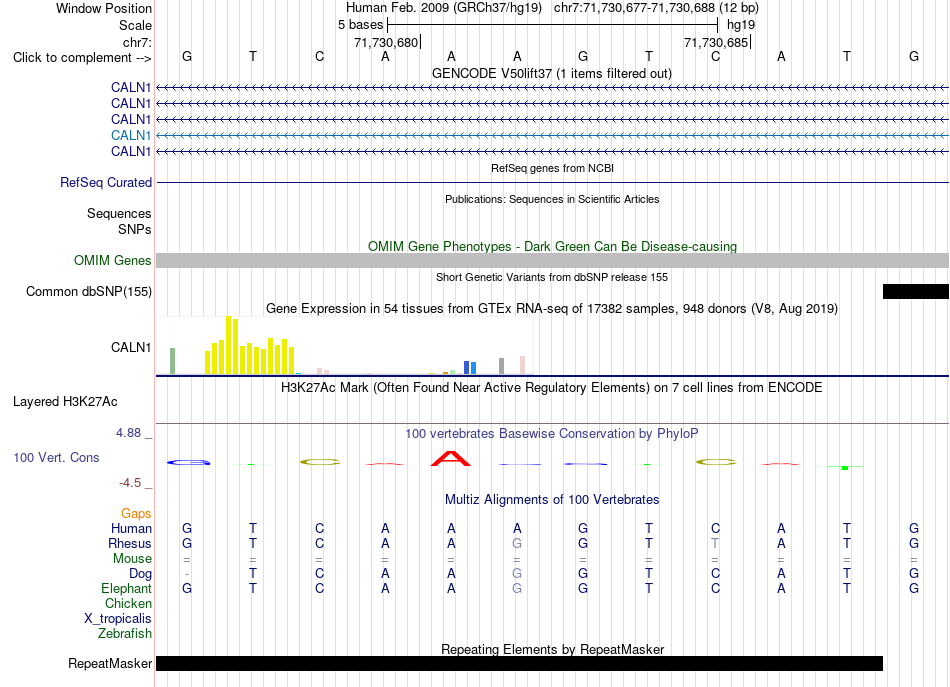Screen dimensions: 950x687
Task: Click the 4.88 PhyloP upper scale value
Action: (128, 433)
